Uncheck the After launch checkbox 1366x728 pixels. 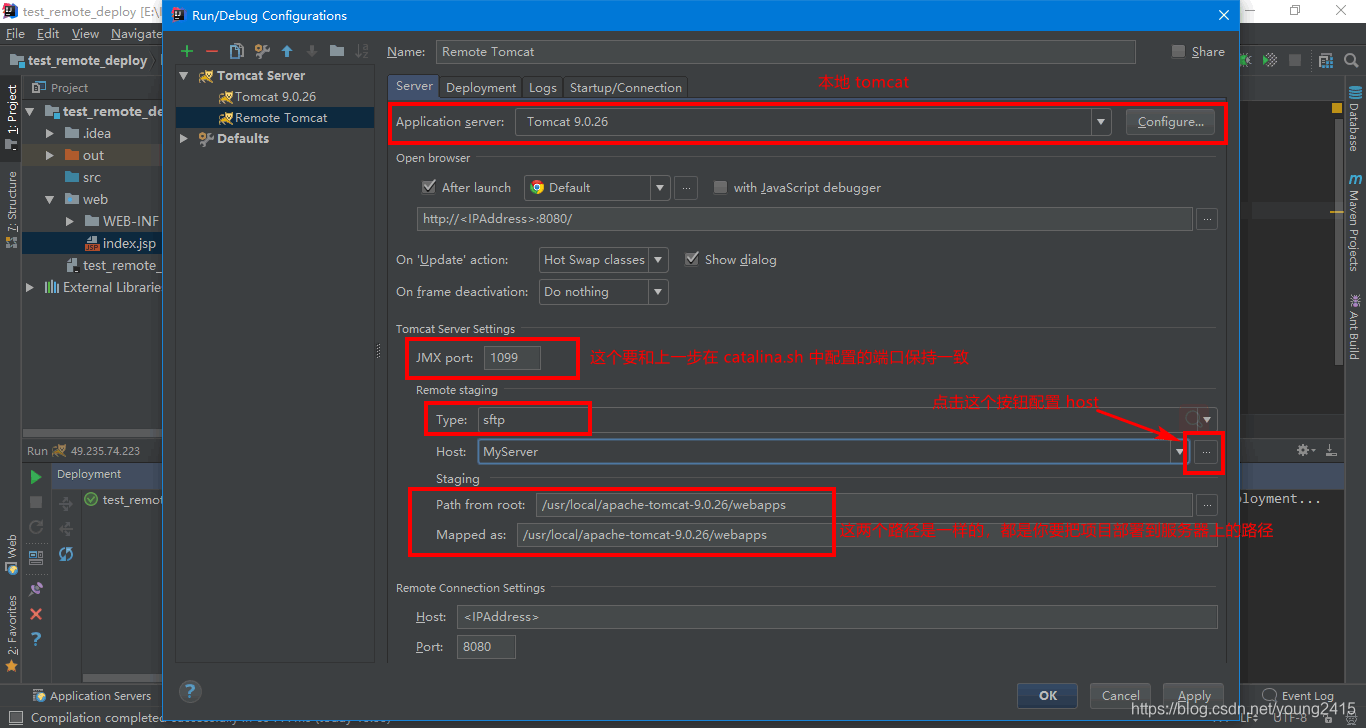pyautogui.click(x=429, y=187)
